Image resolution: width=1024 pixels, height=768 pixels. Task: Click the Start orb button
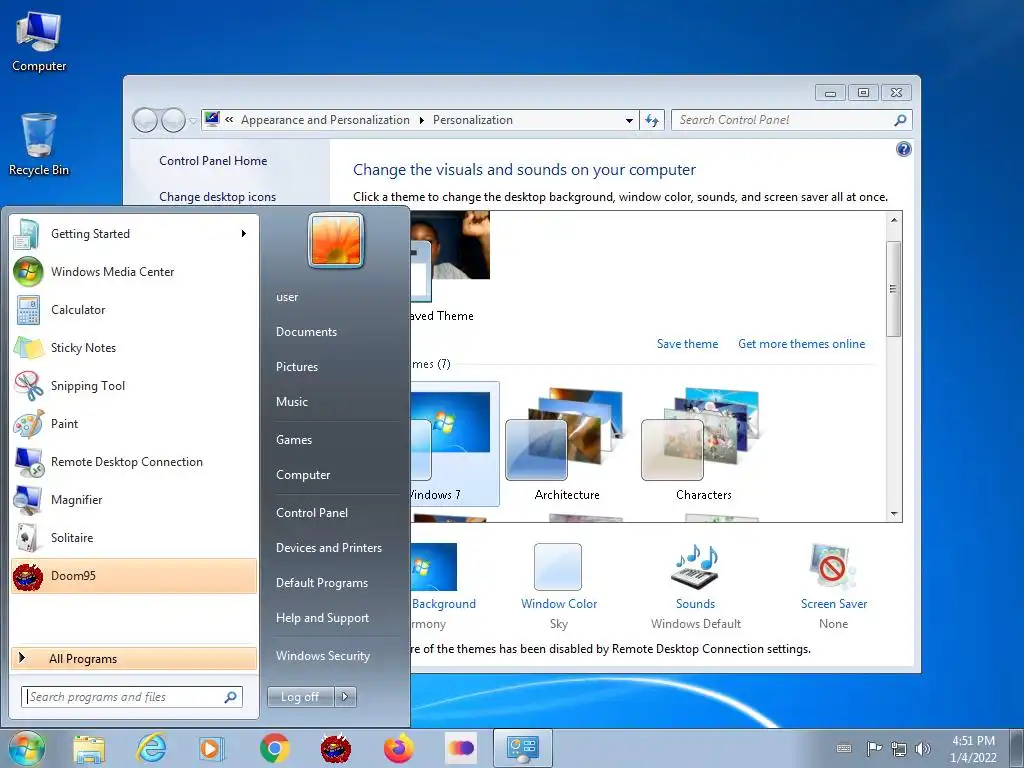tap(27, 748)
